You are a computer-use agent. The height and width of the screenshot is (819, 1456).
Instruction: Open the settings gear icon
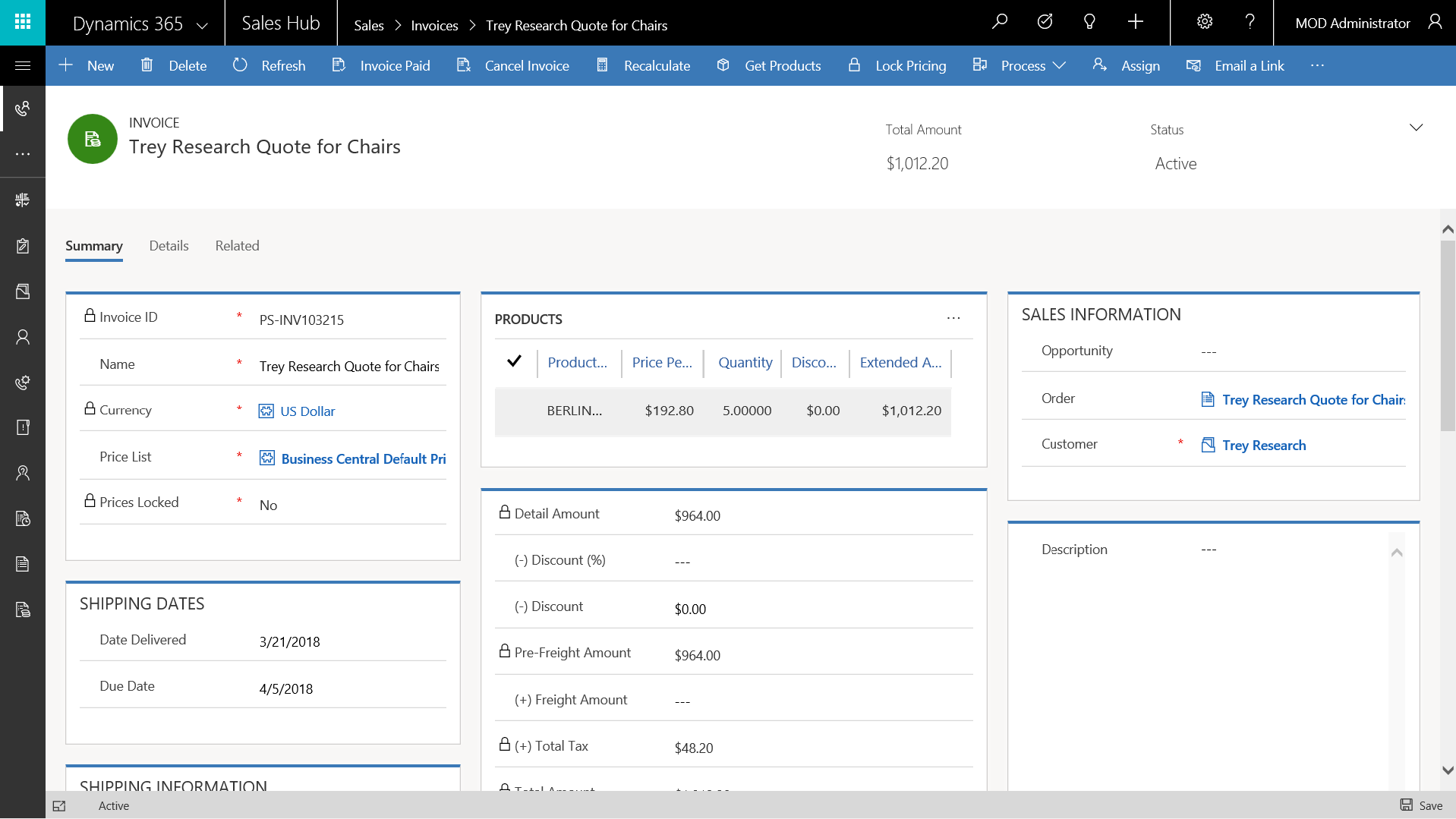point(1205,22)
